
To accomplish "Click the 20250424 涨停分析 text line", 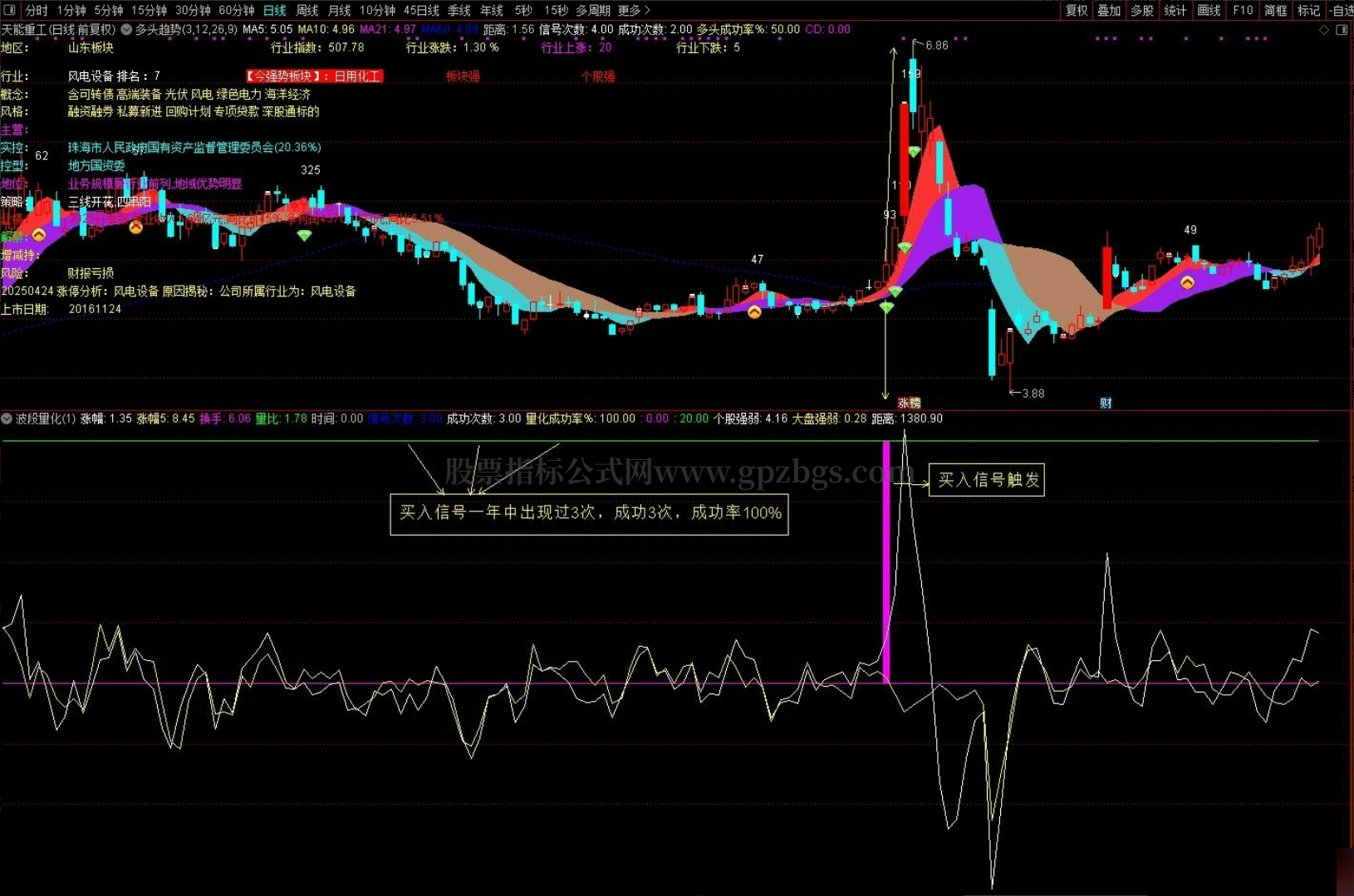I will pos(179,291).
